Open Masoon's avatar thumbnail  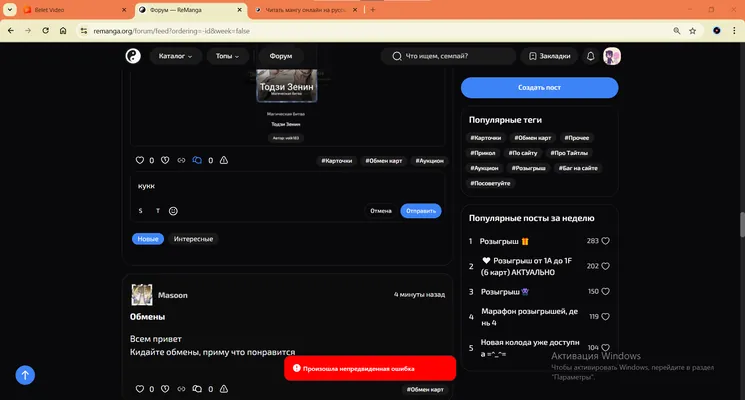pos(142,295)
